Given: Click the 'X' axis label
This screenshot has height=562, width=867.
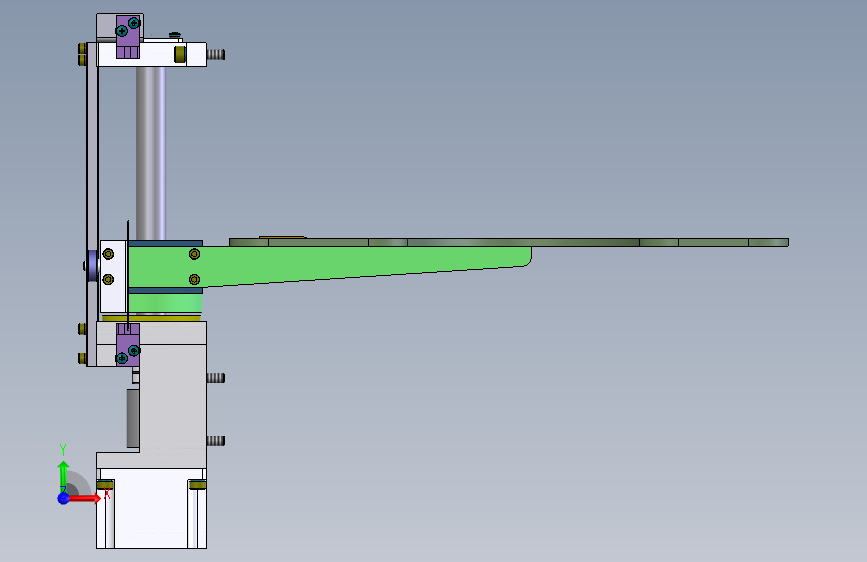Looking at the screenshot, I should tap(107, 493).
